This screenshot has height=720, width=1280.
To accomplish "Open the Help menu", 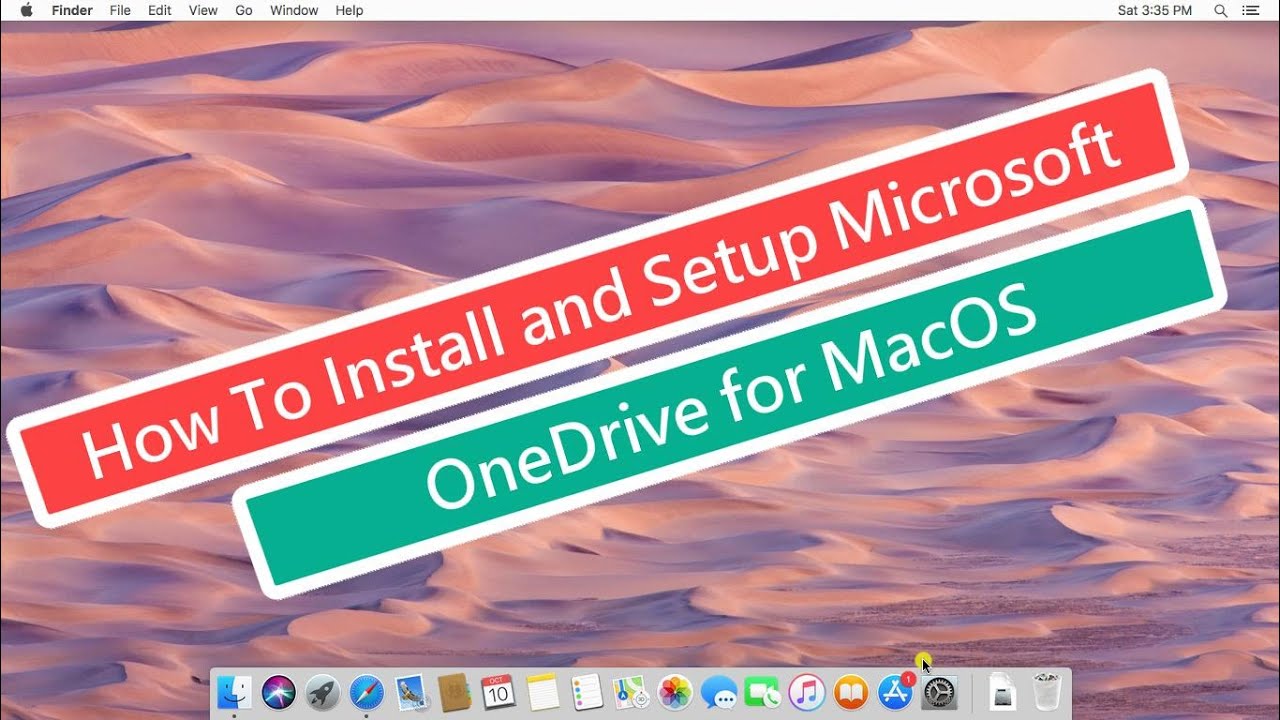I will tap(349, 10).
